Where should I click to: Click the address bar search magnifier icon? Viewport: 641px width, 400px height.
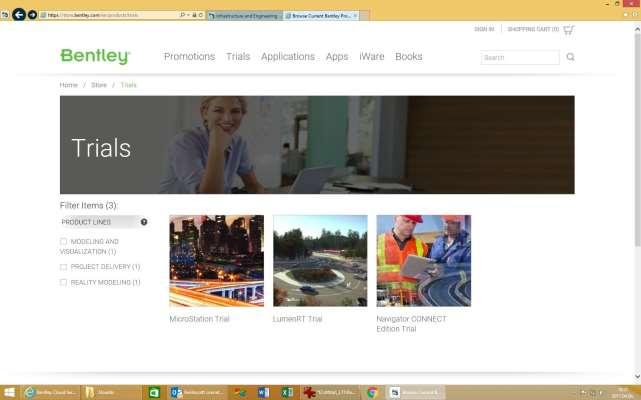pos(182,15)
